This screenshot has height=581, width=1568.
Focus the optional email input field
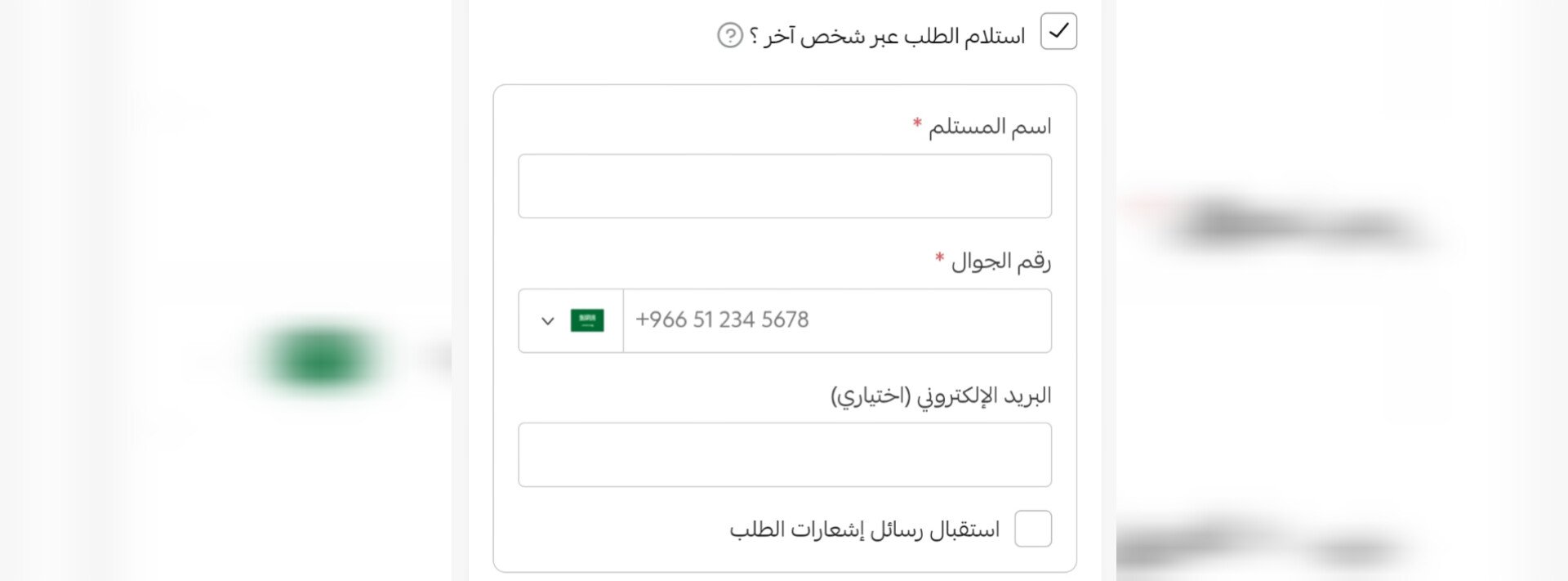click(x=784, y=455)
